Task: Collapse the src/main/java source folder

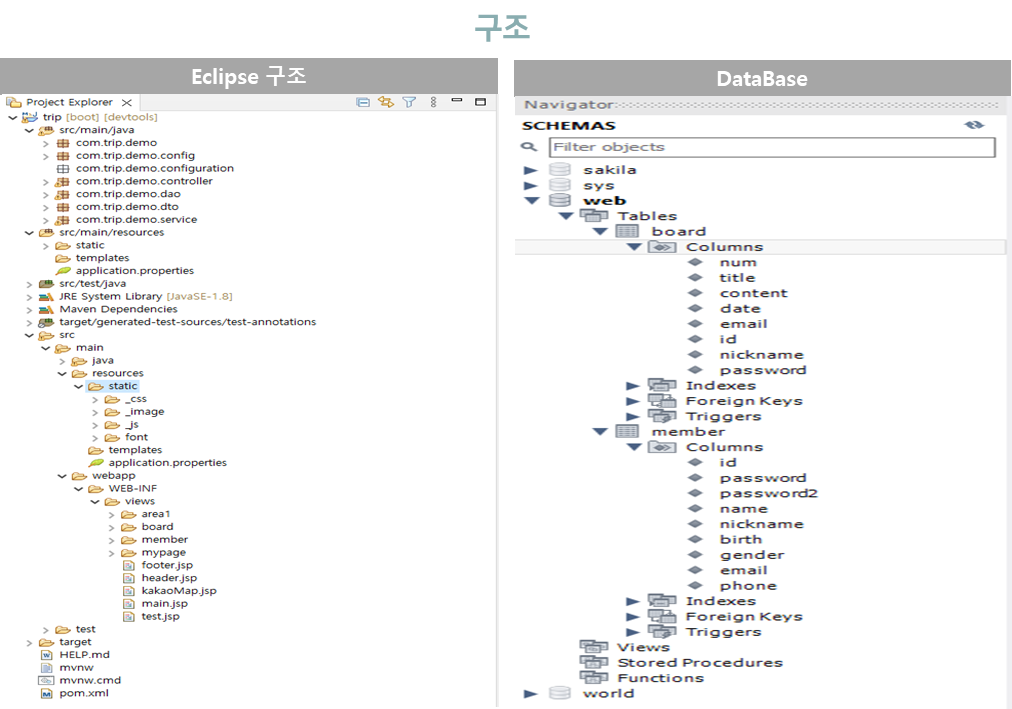Action: pos(29,130)
